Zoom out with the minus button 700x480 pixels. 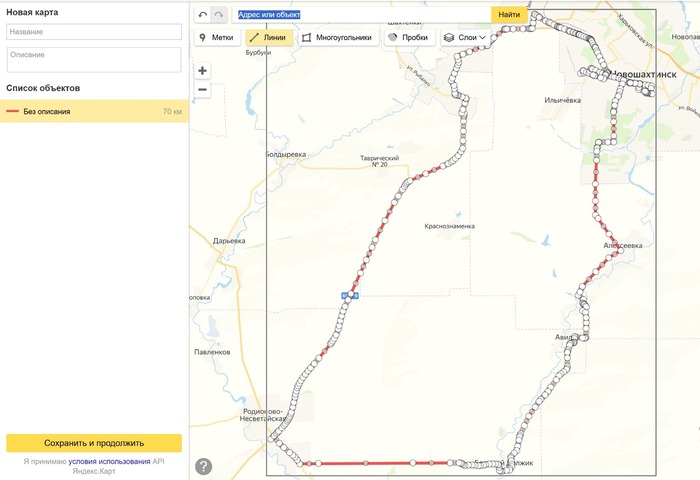(203, 90)
